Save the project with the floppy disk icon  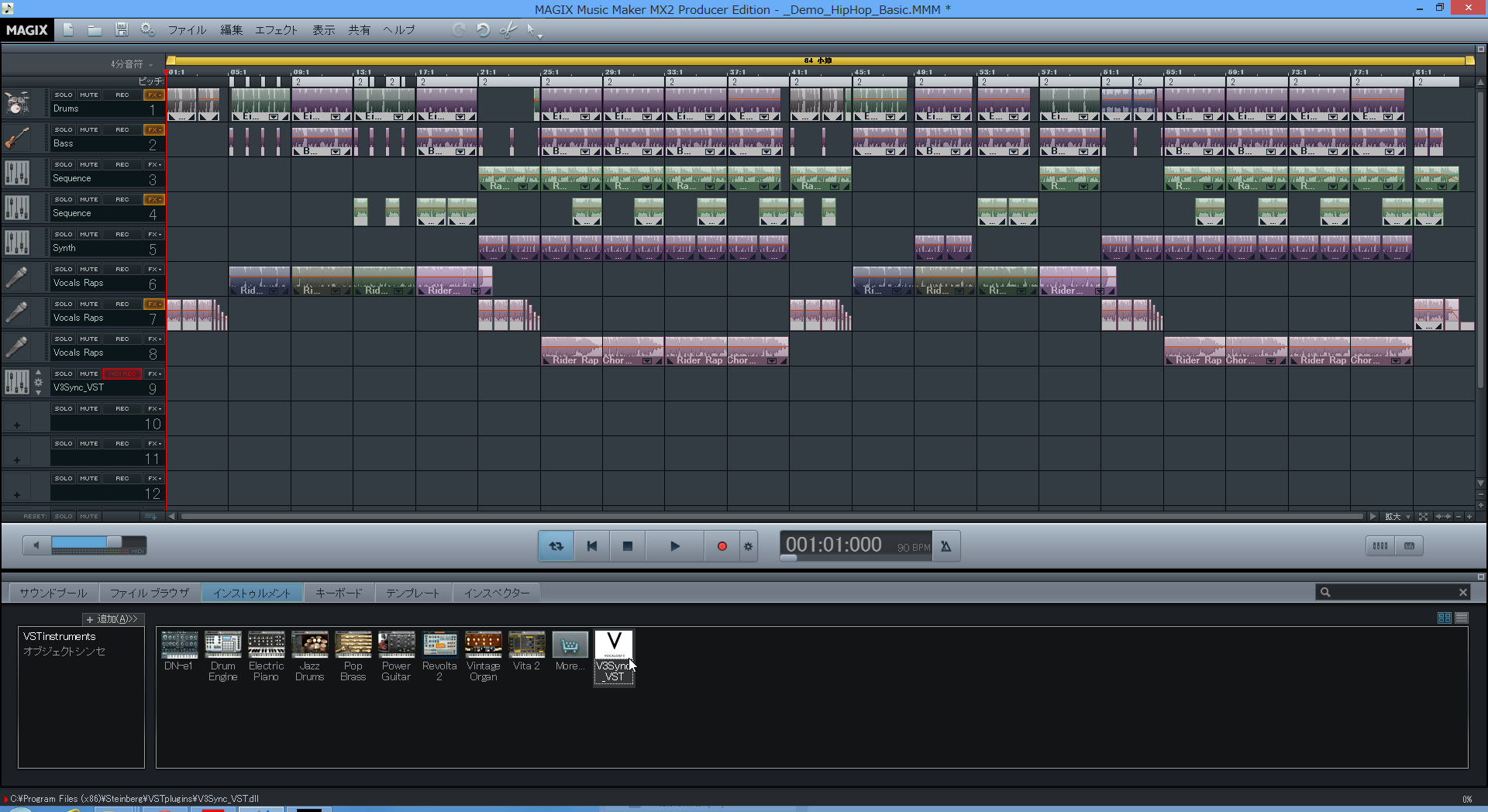pyautogui.click(x=121, y=29)
